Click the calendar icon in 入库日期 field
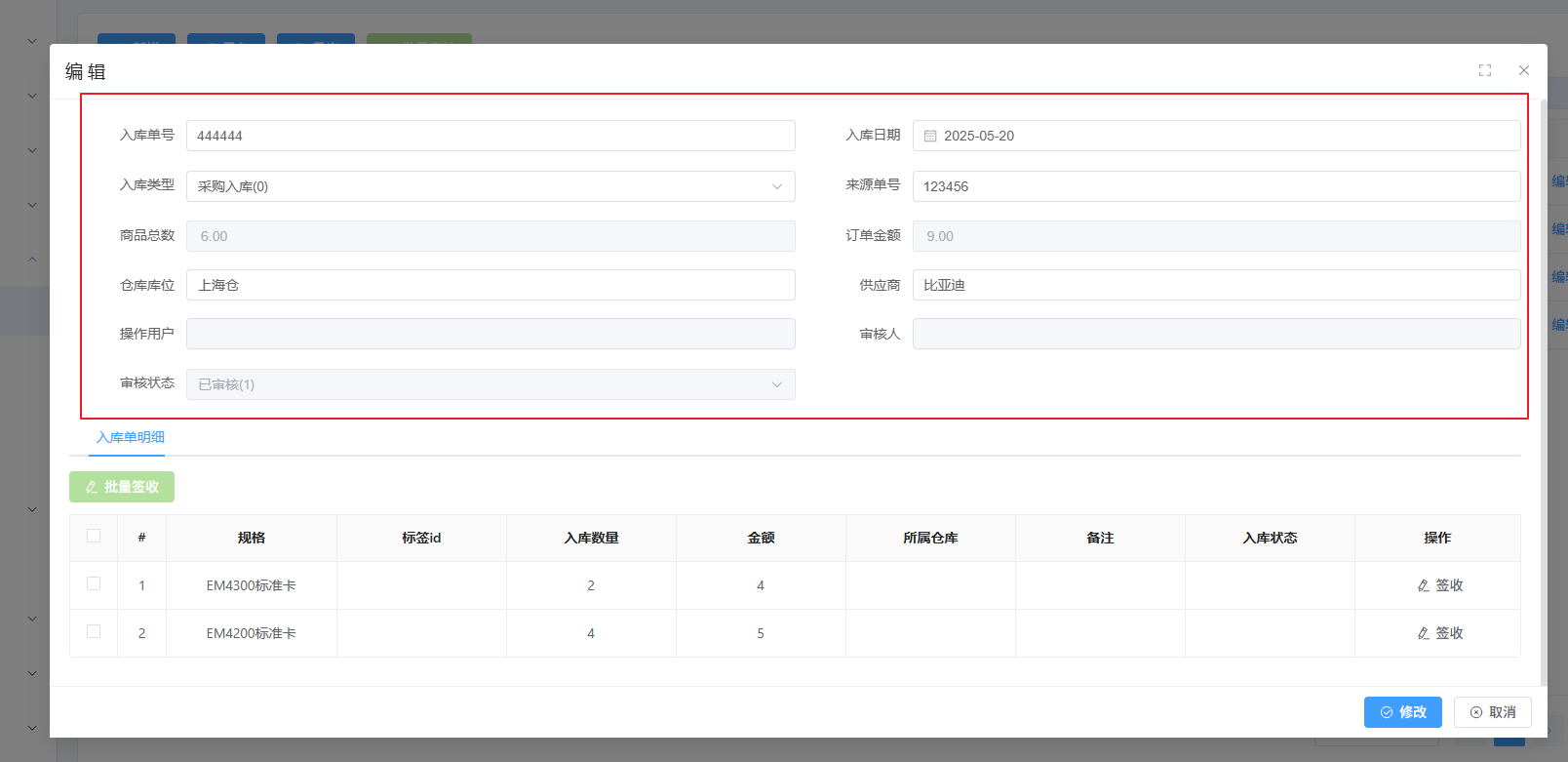The width and height of the screenshot is (1568, 762). (930, 137)
